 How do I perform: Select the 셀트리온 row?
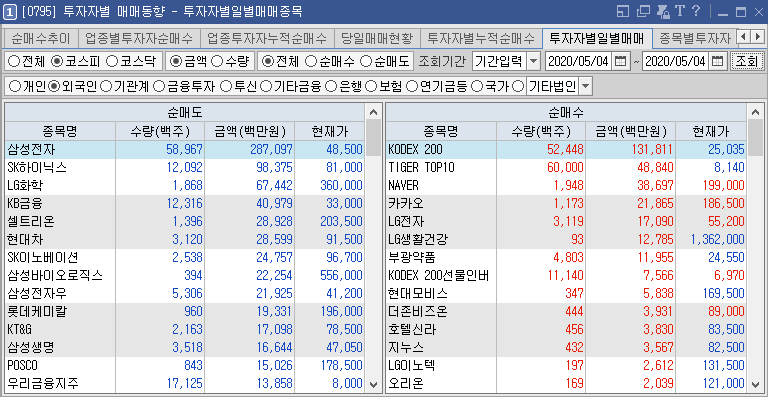tap(185, 221)
